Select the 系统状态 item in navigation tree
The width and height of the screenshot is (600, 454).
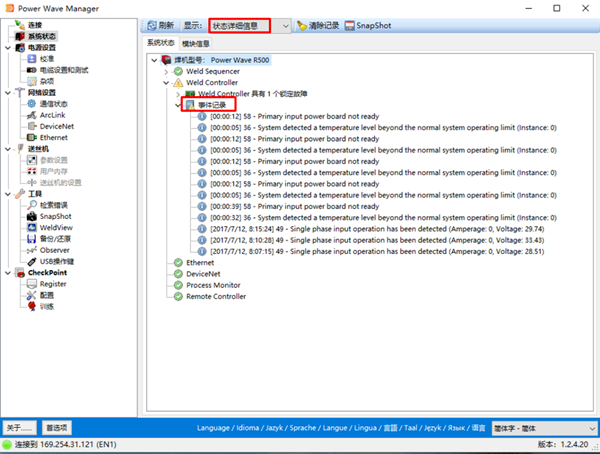click(x=42, y=36)
